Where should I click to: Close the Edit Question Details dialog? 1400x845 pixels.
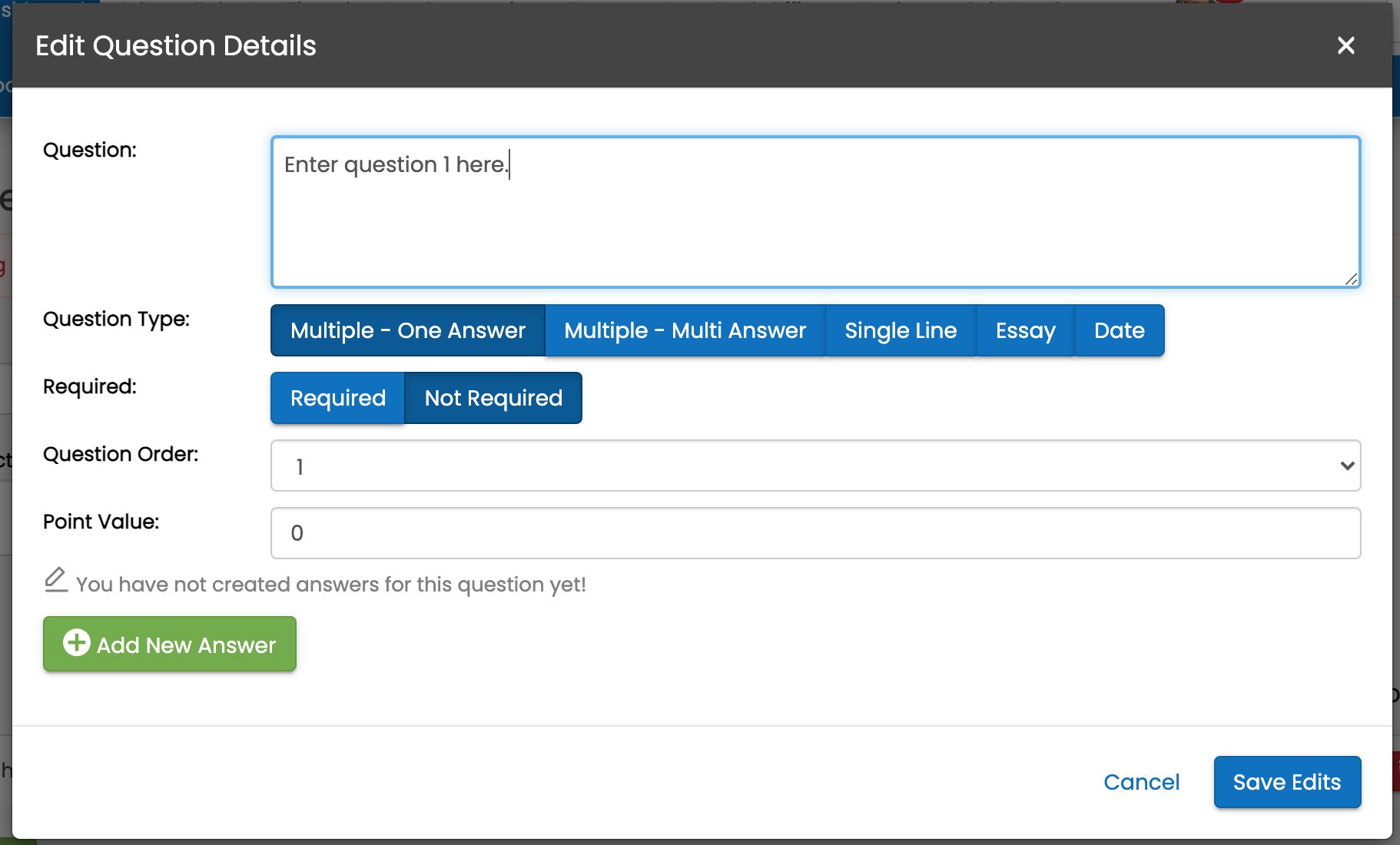point(1345,45)
